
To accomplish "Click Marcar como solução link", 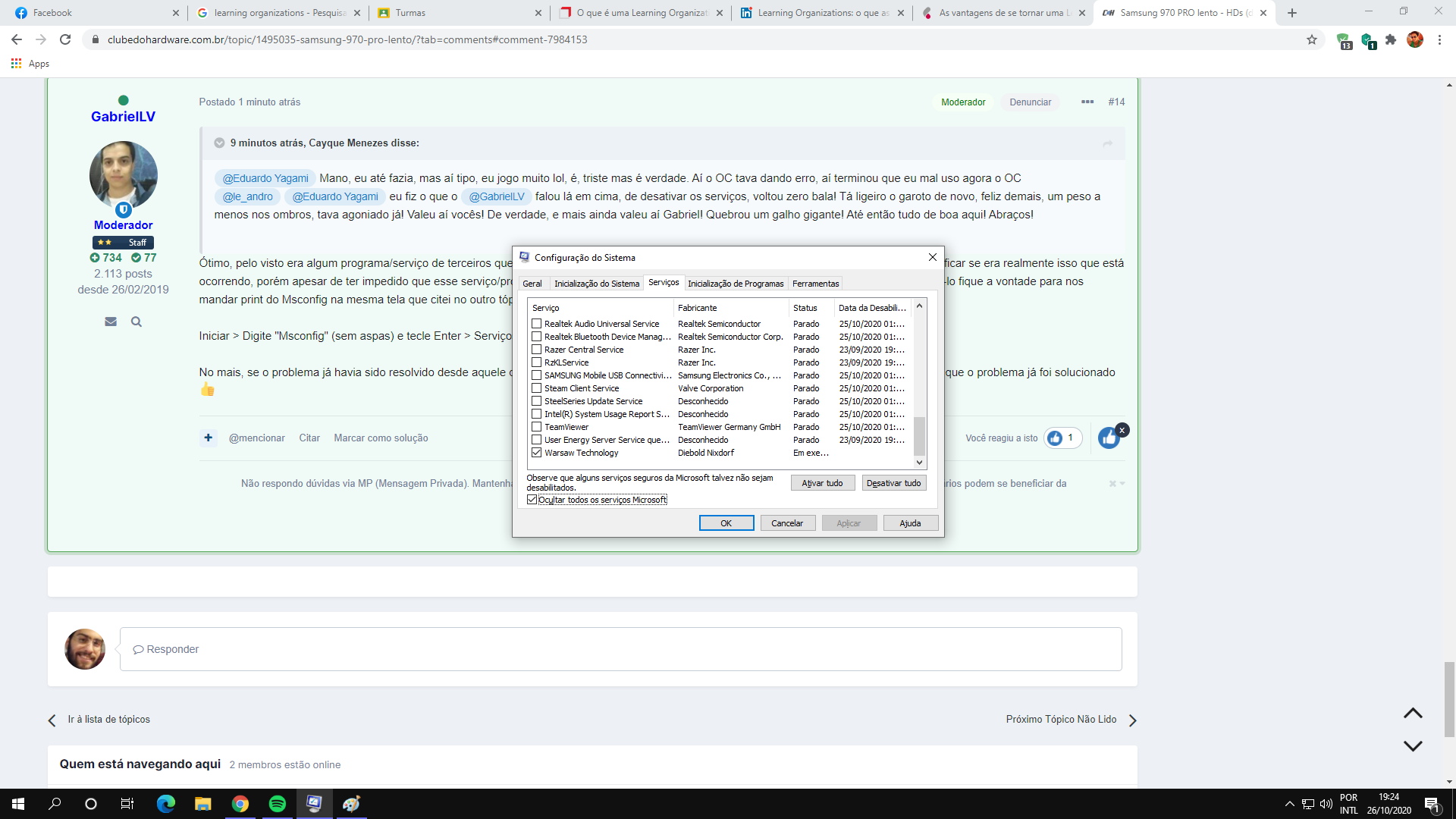I will 381,438.
